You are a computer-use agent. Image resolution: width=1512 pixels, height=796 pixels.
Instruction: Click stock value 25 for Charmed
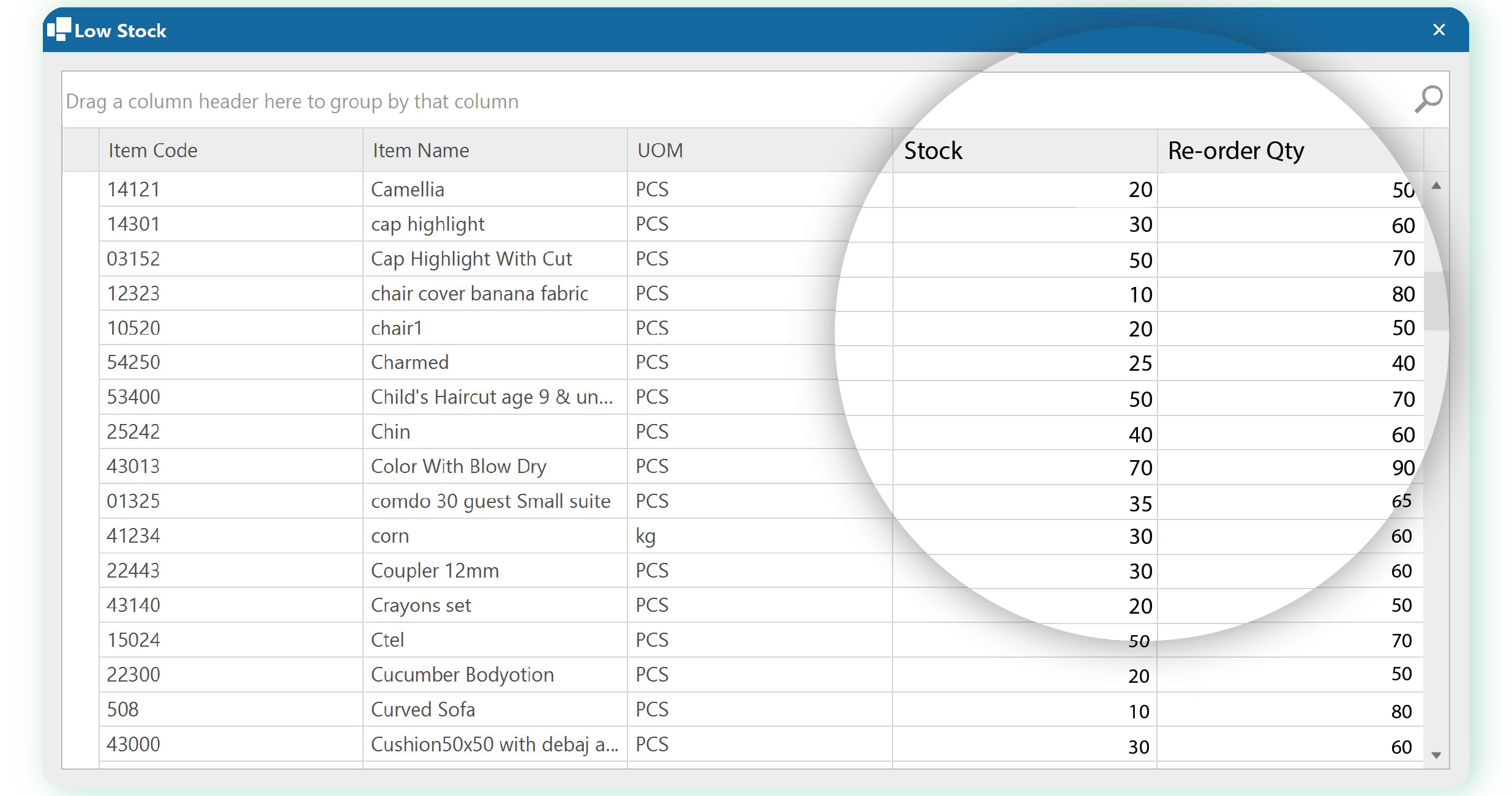click(x=1140, y=363)
